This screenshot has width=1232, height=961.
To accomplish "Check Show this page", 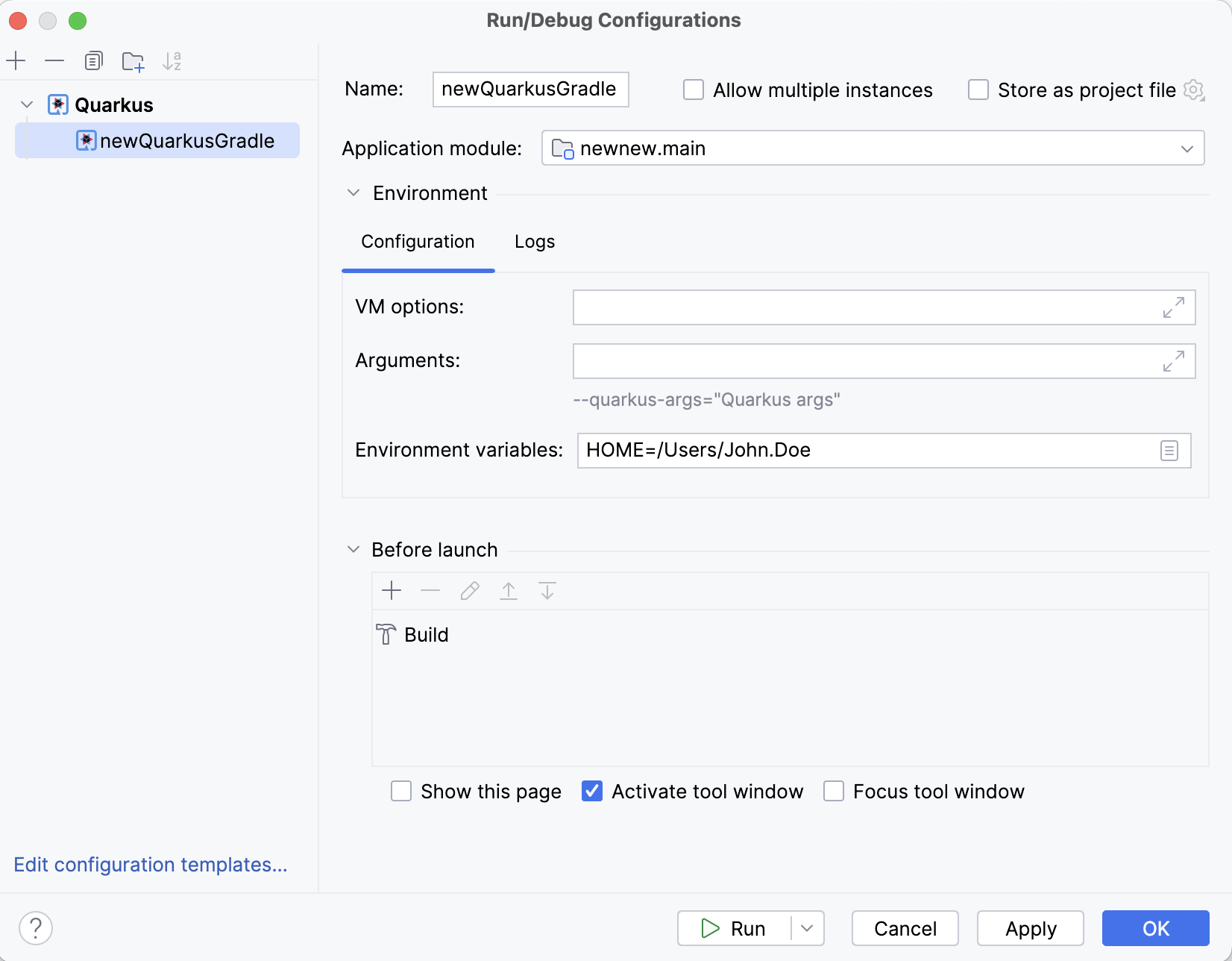I will [x=401, y=791].
